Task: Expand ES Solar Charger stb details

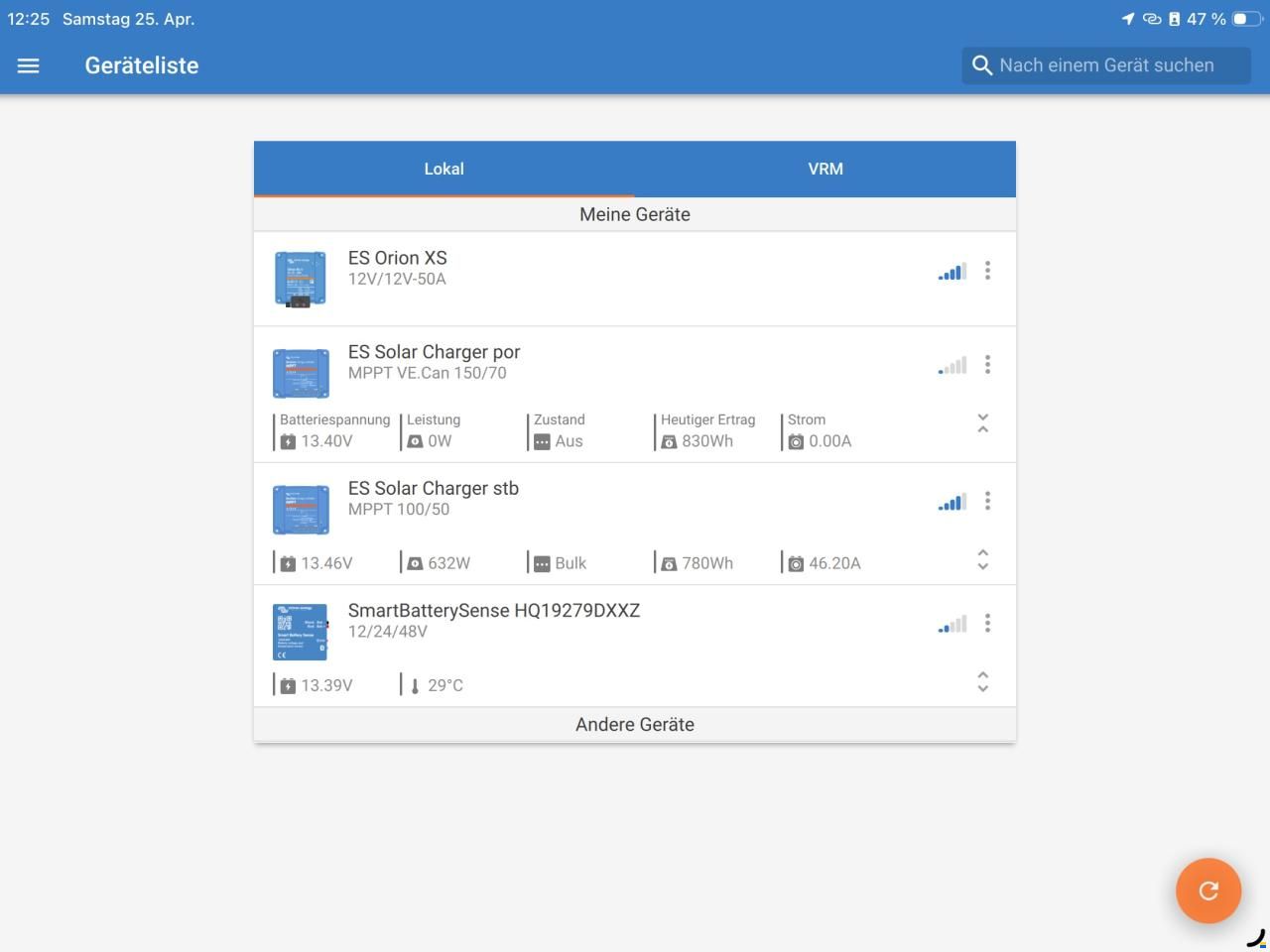Action: tap(982, 559)
